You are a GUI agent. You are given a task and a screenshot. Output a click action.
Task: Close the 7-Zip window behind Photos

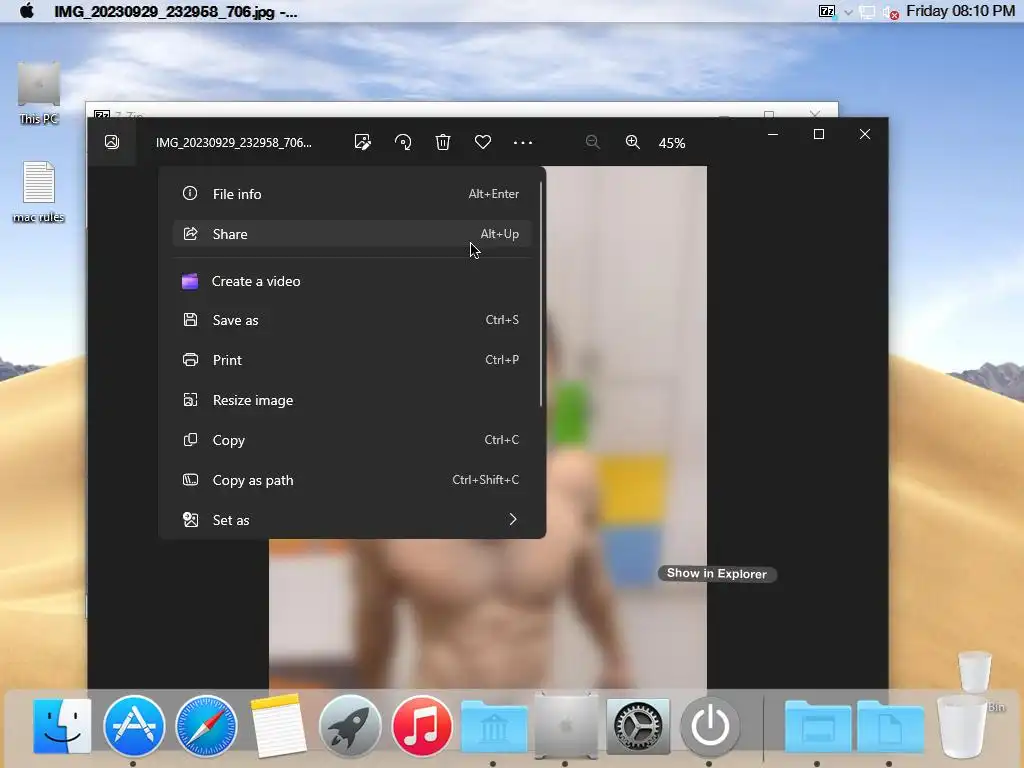coord(814,113)
